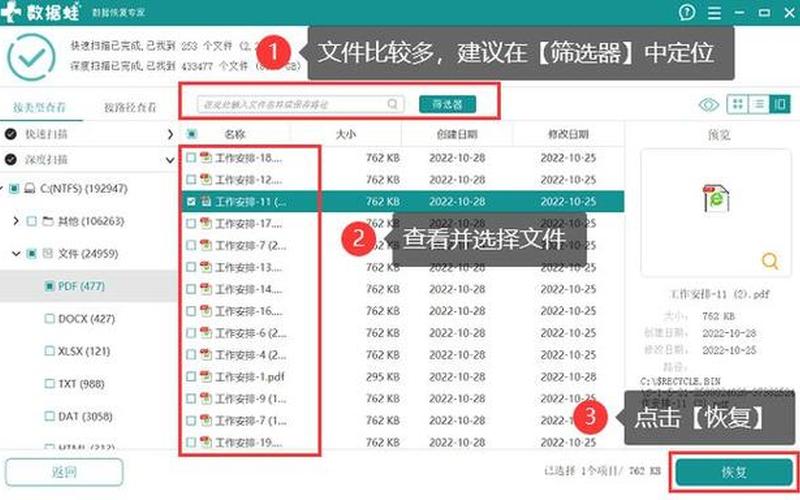
Task: Select the DAT (3058) tree item
Action: click(85, 416)
